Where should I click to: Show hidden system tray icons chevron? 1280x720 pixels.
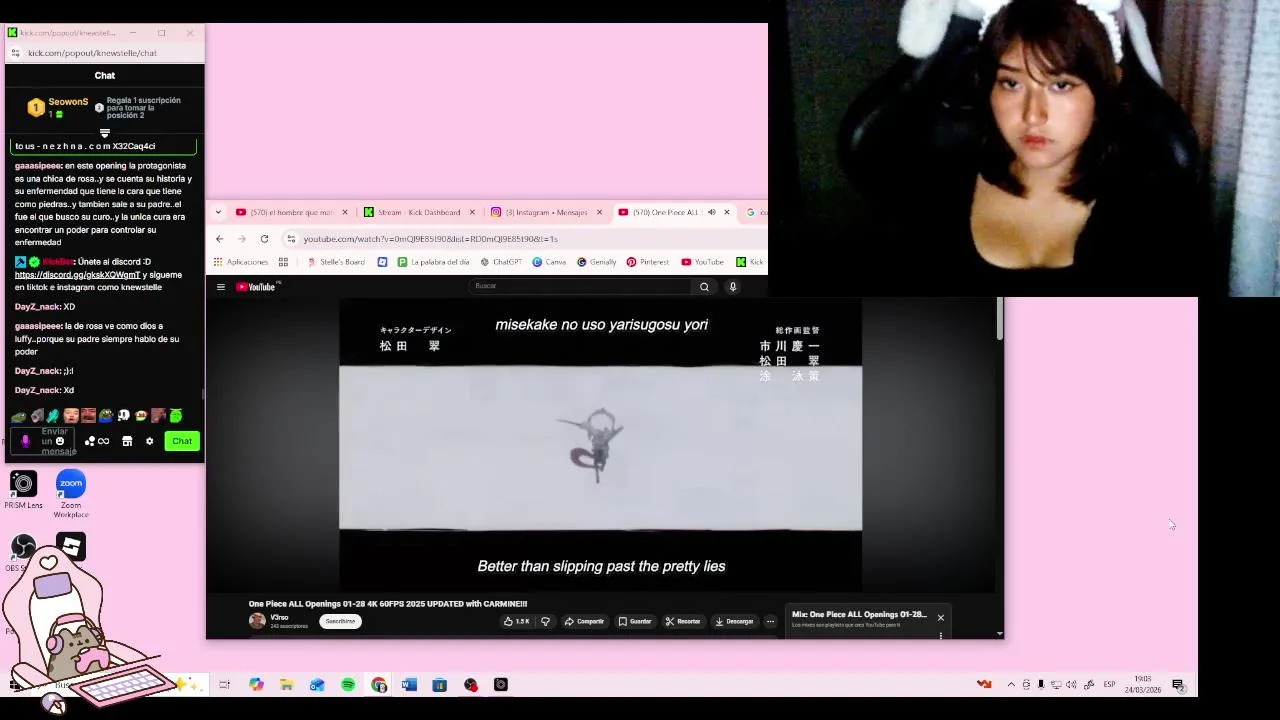[x=1011, y=685]
